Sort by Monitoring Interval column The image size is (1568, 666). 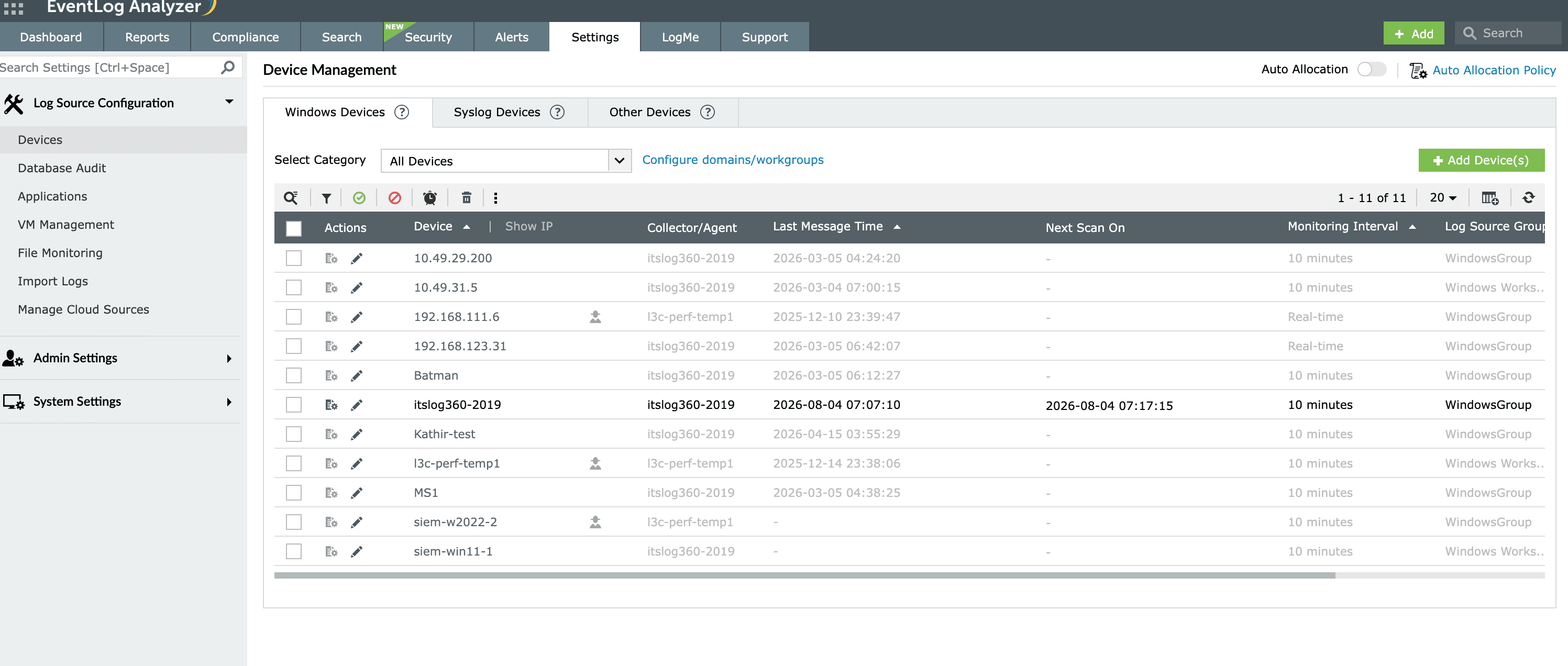(x=1351, y=227)
